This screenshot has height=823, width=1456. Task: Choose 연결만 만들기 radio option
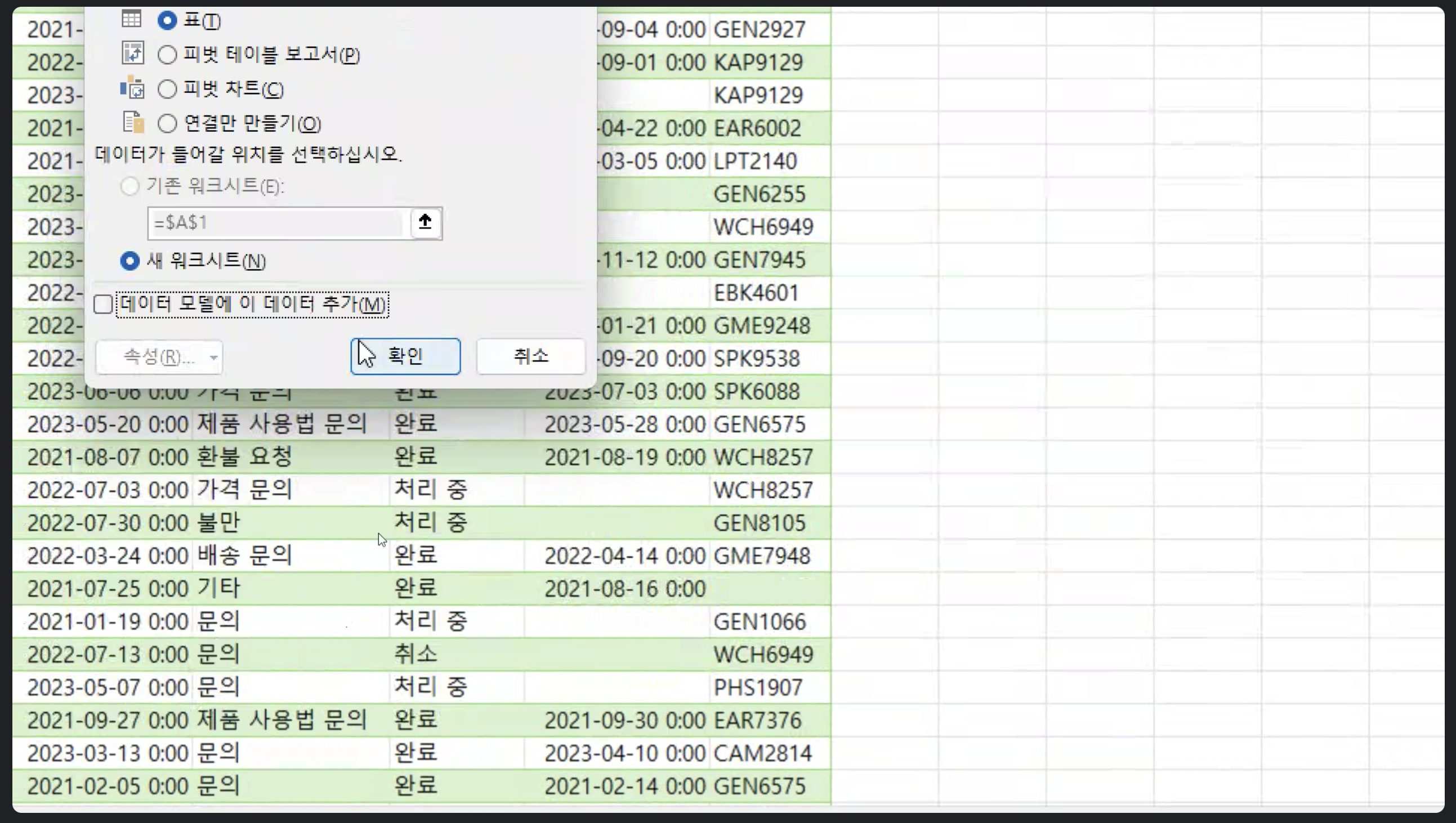(167, 123)
